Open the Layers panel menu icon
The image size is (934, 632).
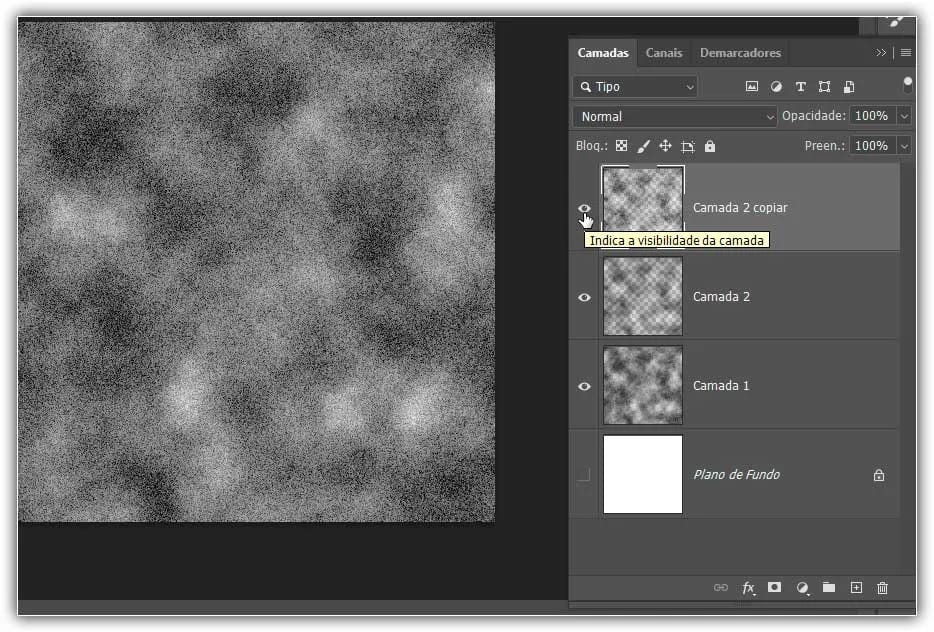pyautogui.click(x=905, y=52)
